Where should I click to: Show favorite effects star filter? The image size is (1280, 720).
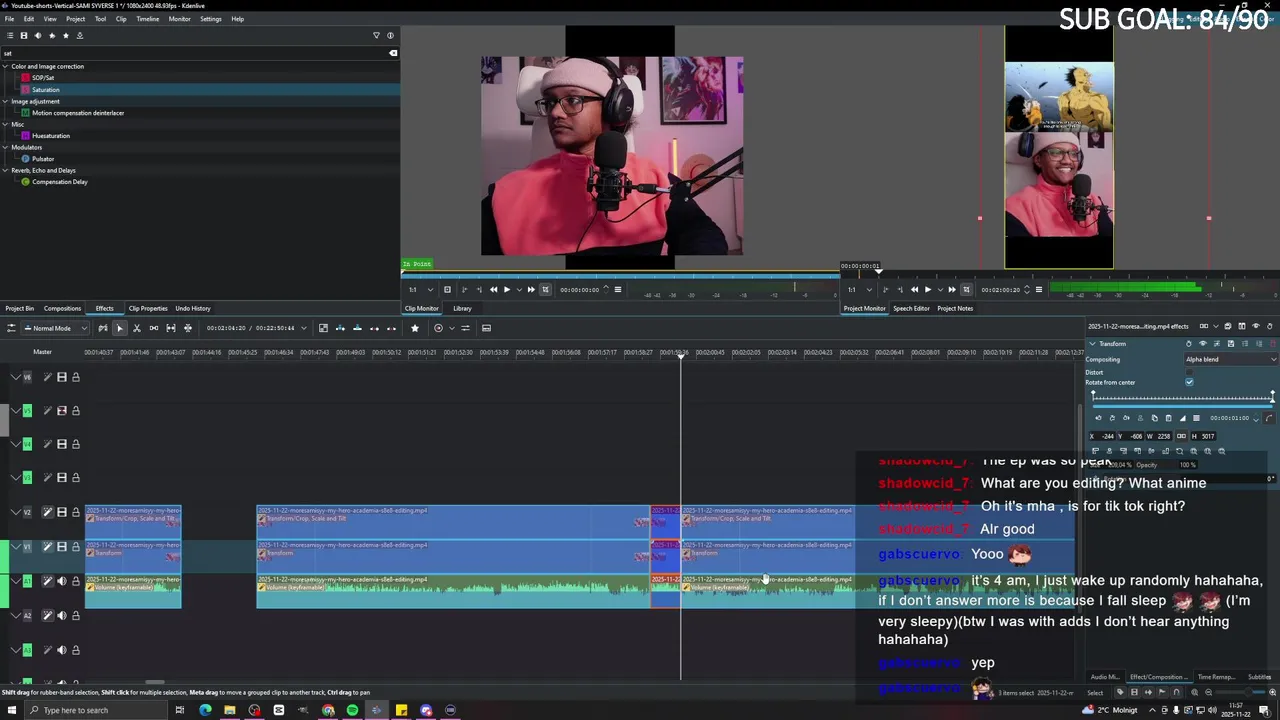pyautogui.click(x=66, y=35)
